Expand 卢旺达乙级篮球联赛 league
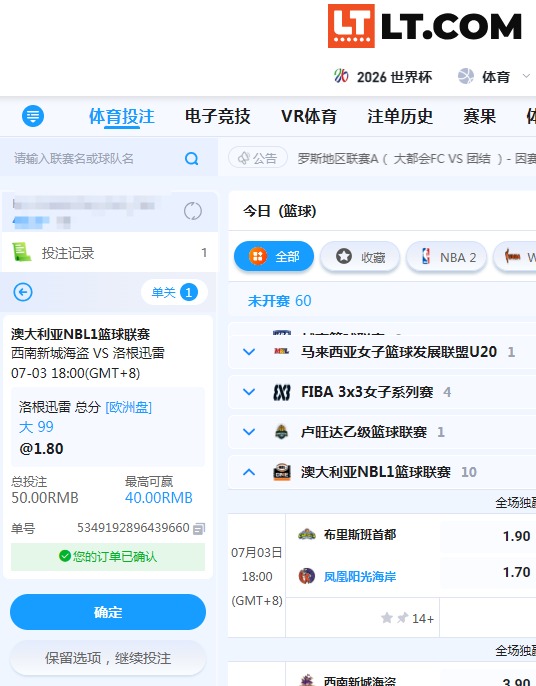Image resolution: width=536 pixels, height=686 pixels. tap(249, 432)
